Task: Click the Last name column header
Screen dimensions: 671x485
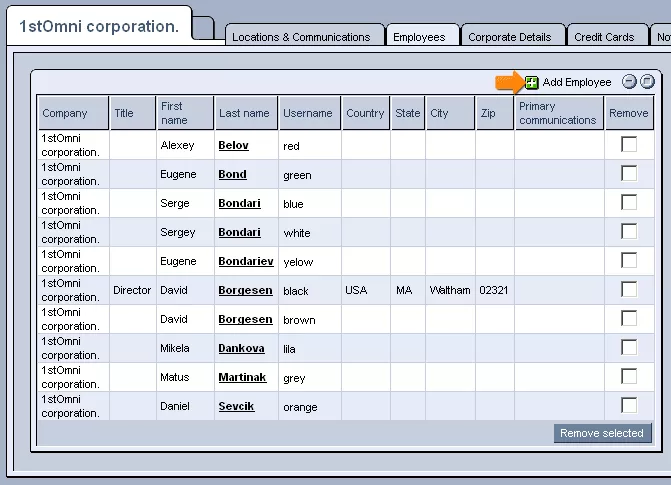Action: click(244, 113)
